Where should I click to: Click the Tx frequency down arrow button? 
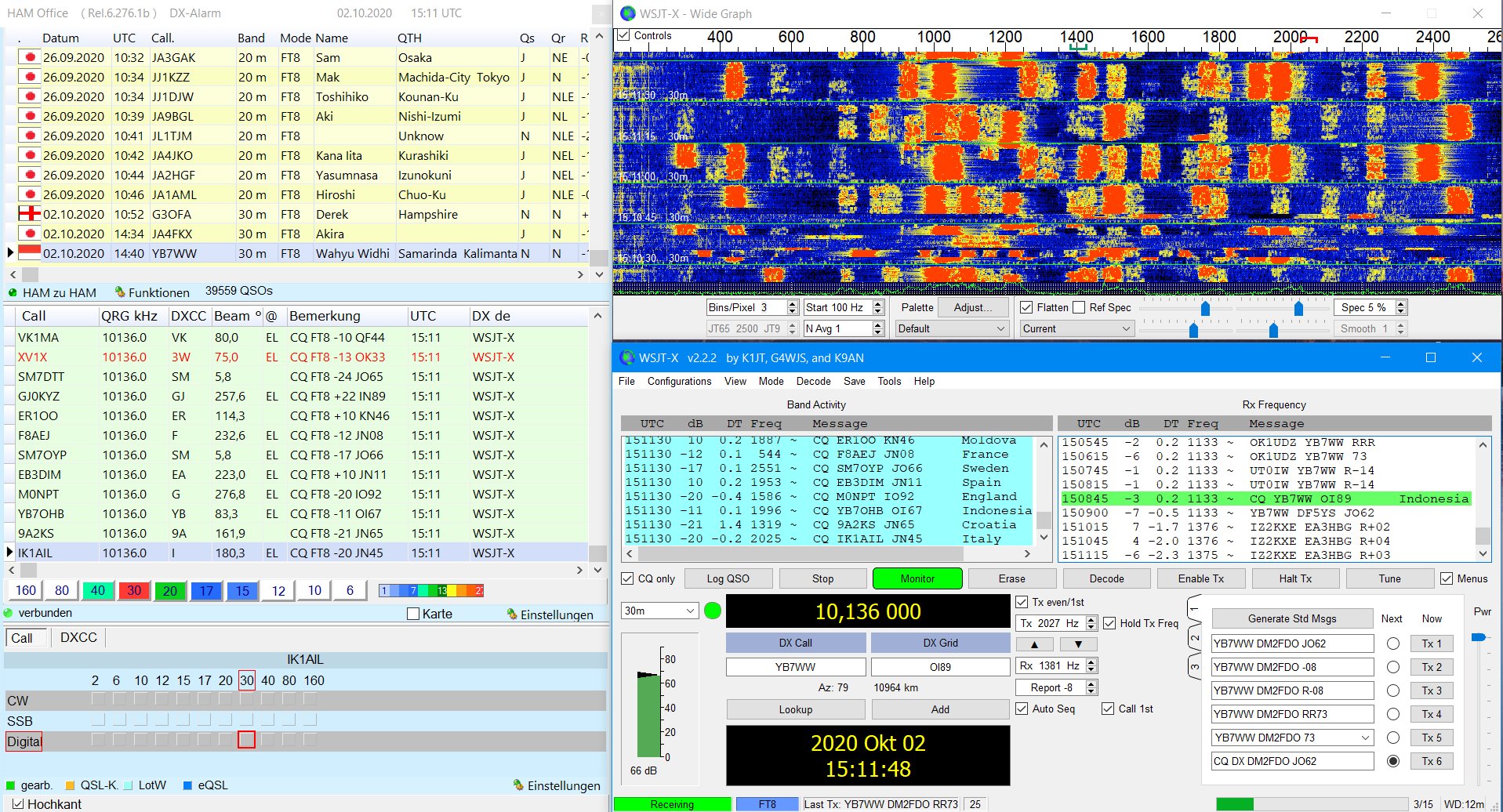point(1078,644)
